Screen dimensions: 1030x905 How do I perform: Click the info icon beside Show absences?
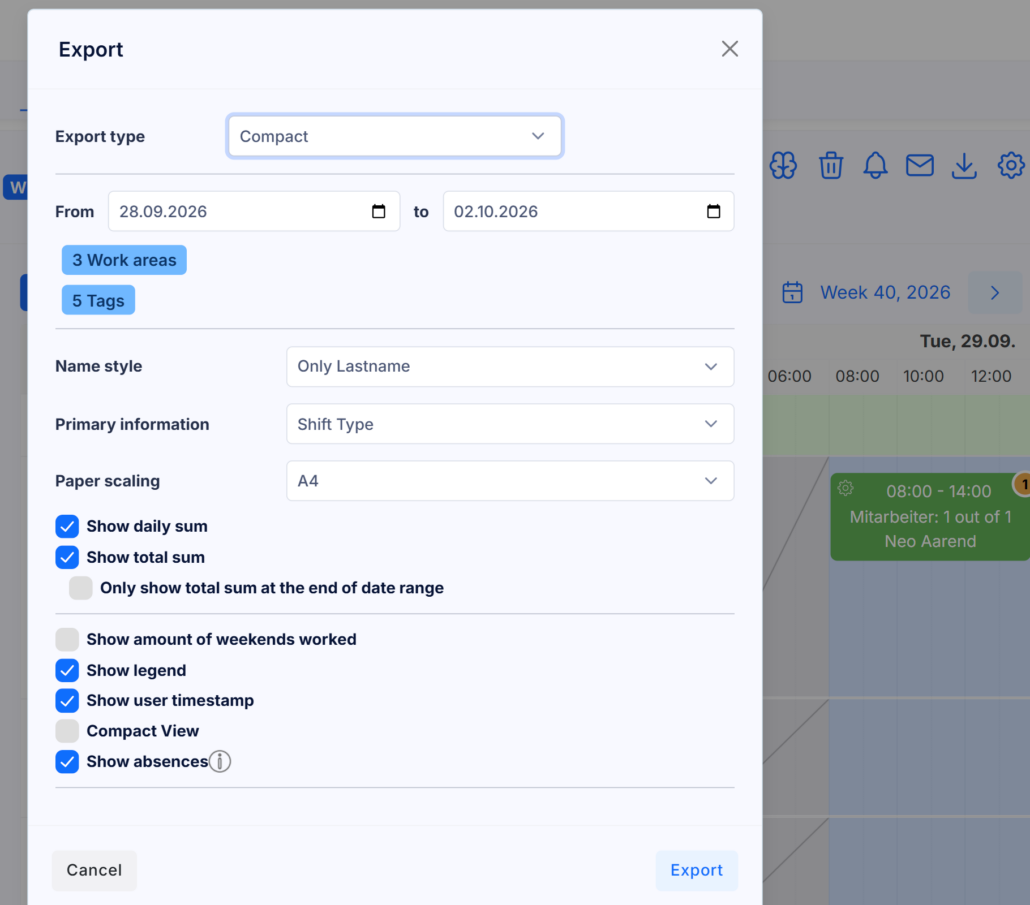click(220, 762)
